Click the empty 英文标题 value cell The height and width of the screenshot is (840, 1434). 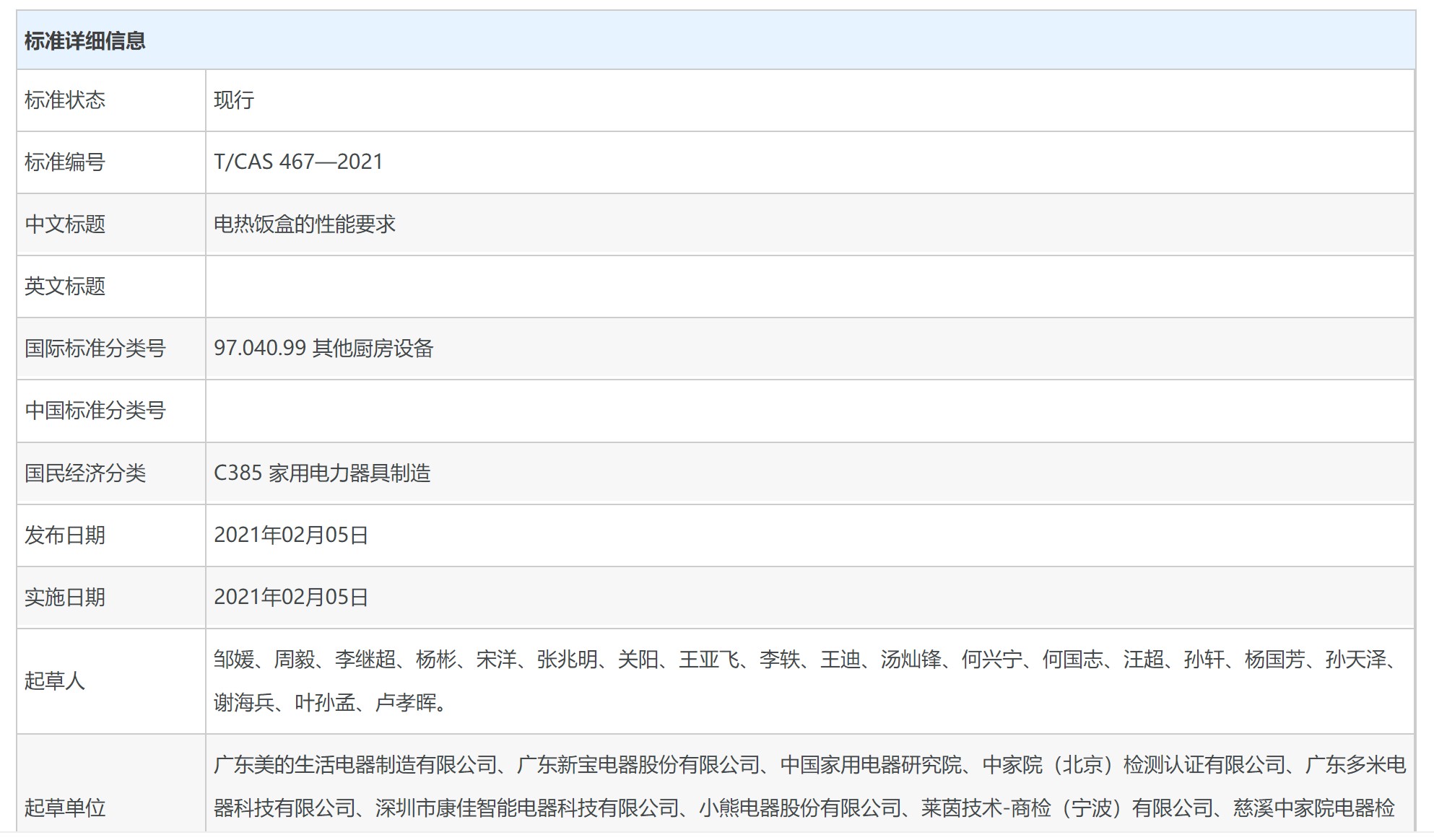(x=809, y=286)
